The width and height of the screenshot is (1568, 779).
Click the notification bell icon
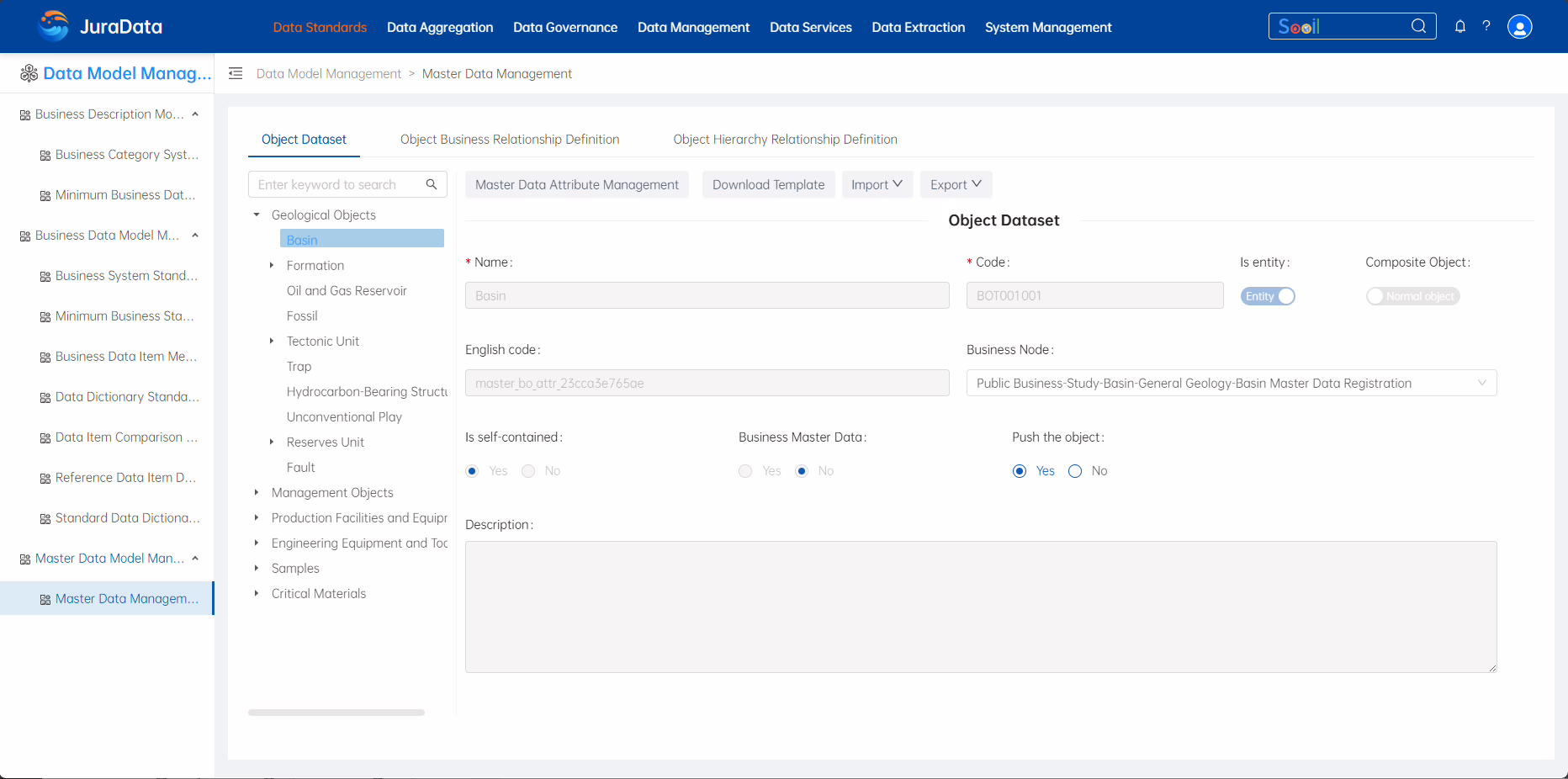point(1460,27)
